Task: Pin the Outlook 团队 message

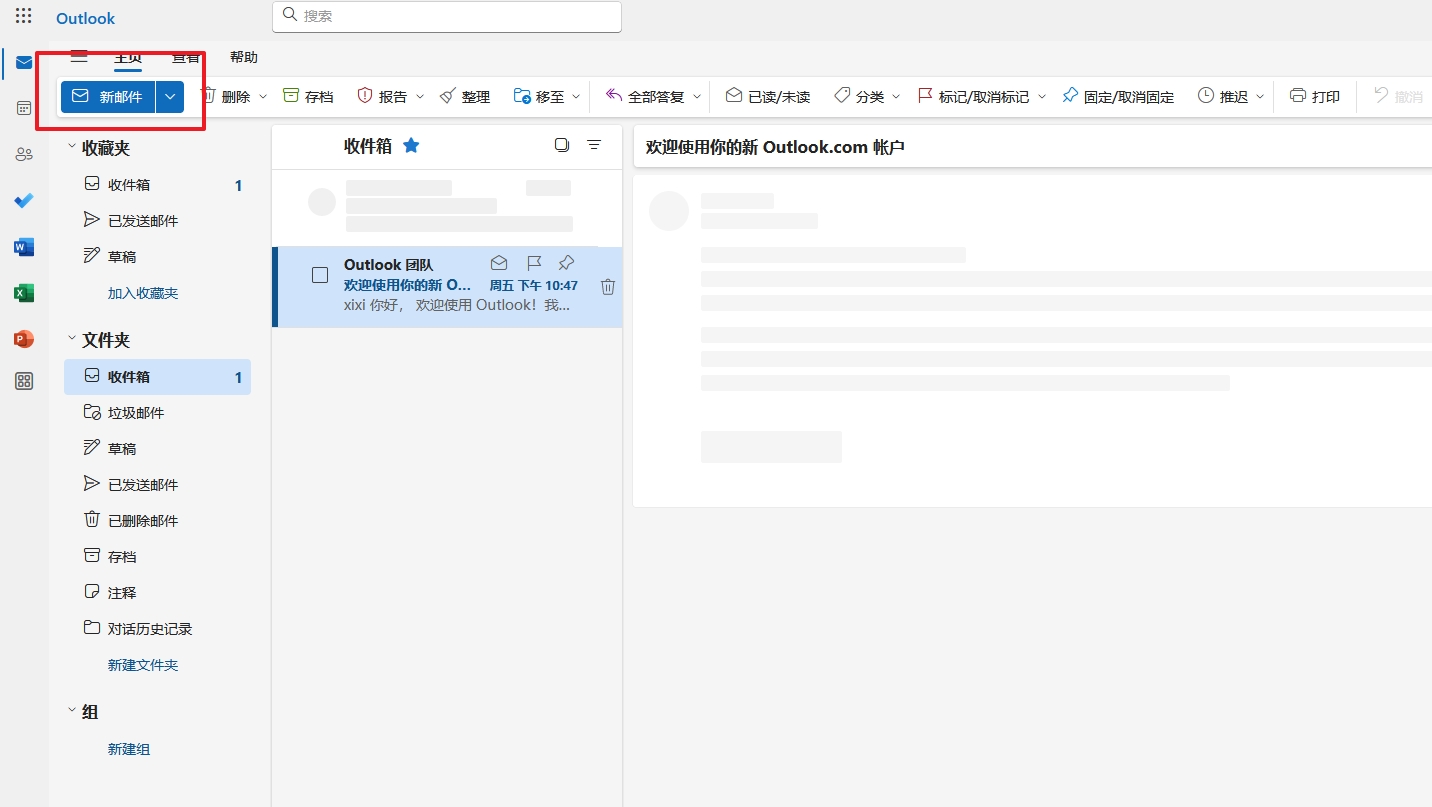Action: coord(566,263)
